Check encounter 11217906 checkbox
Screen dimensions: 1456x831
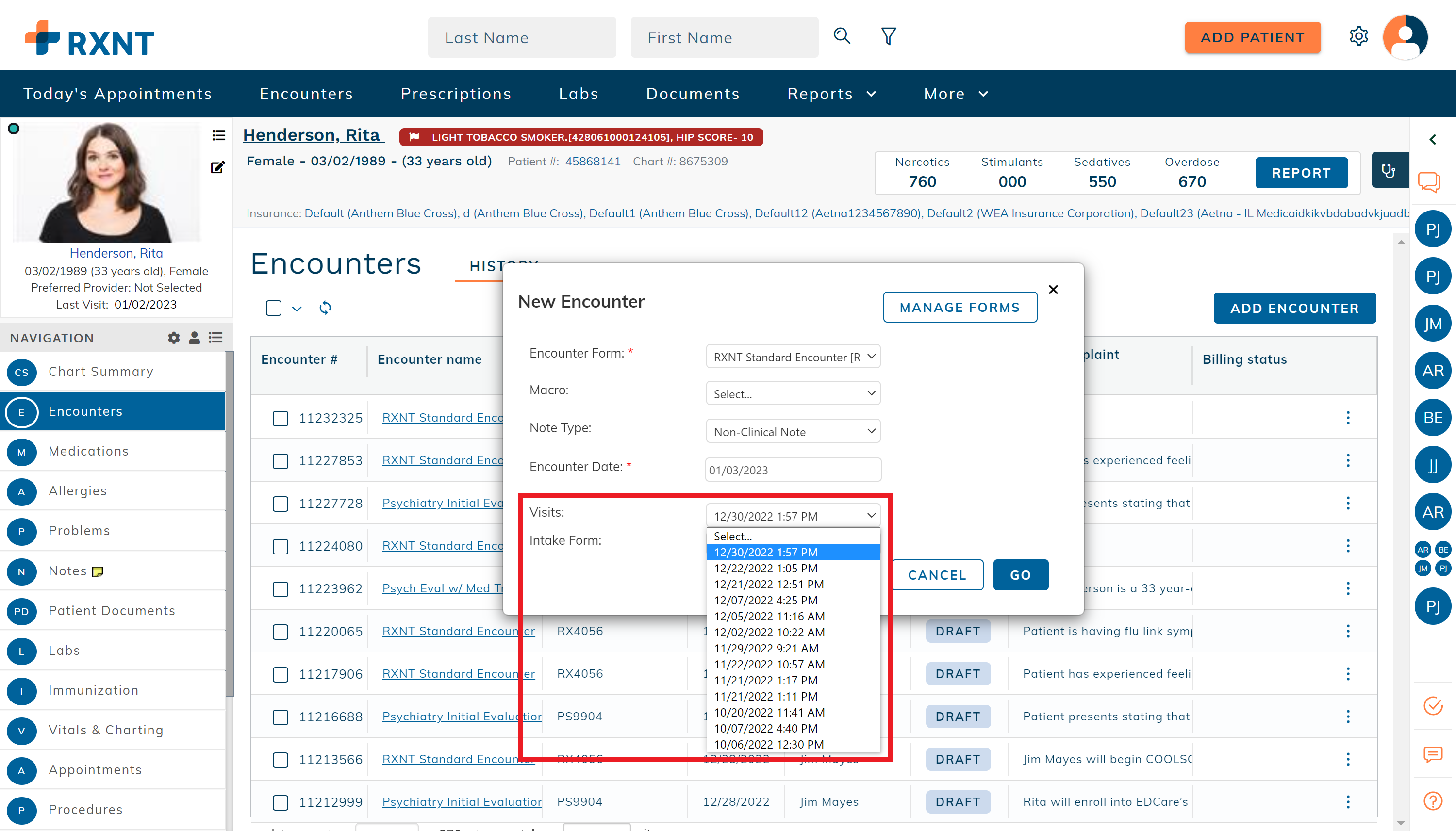click(x=281, y=675)
